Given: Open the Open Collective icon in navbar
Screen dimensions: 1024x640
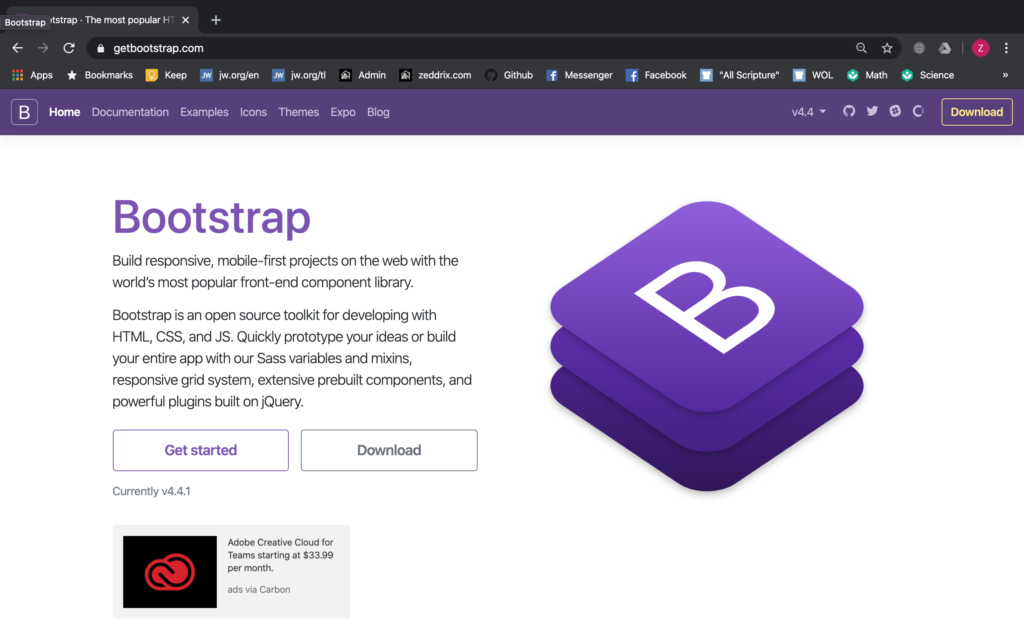Looking at the screenshot, I should [918, 111].
